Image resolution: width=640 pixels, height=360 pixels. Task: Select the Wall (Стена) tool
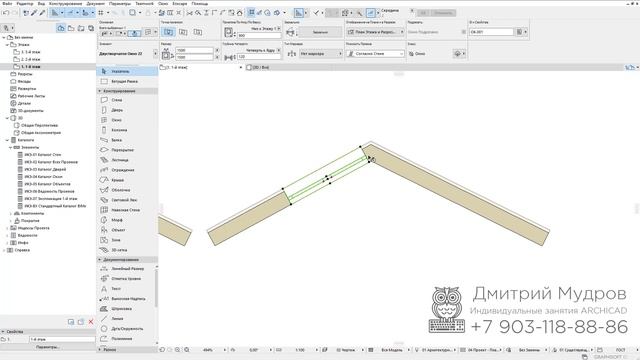127,100
